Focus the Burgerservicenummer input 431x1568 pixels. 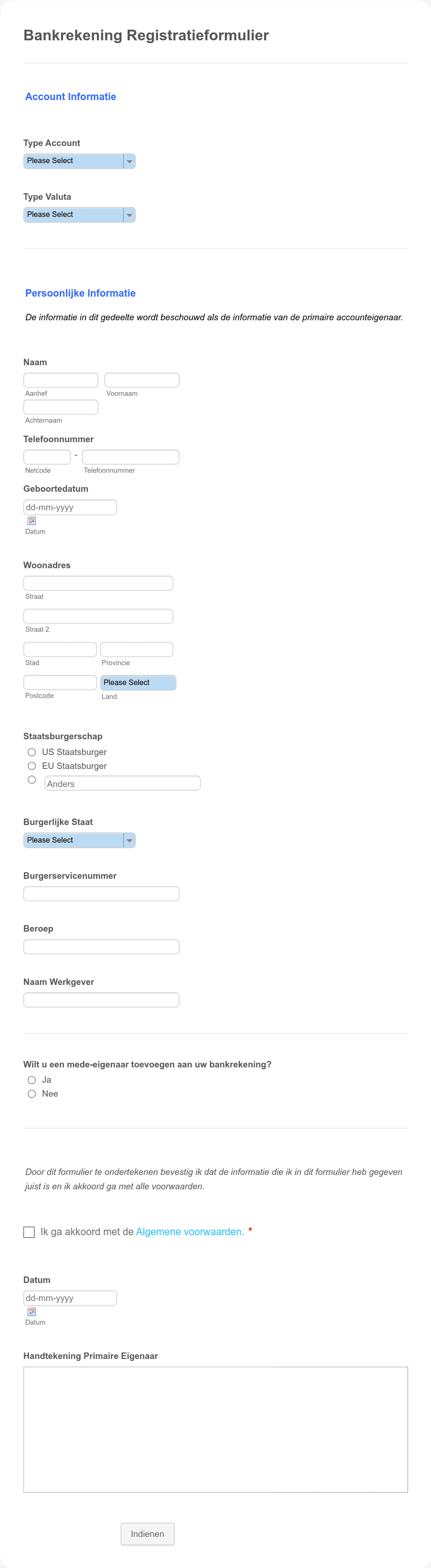point(101,893)
